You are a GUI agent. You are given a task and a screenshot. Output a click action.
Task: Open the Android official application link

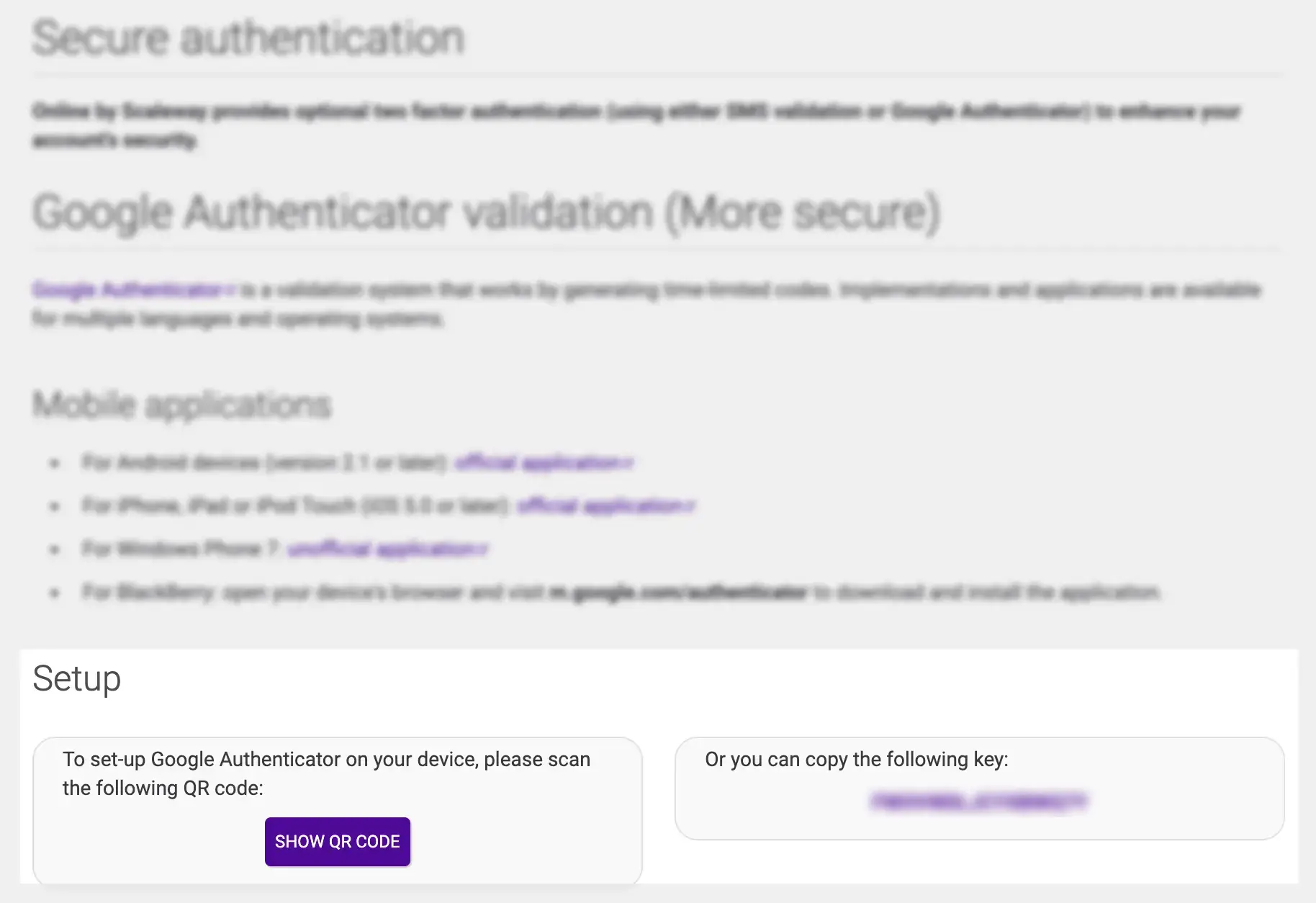click(537, 462)
